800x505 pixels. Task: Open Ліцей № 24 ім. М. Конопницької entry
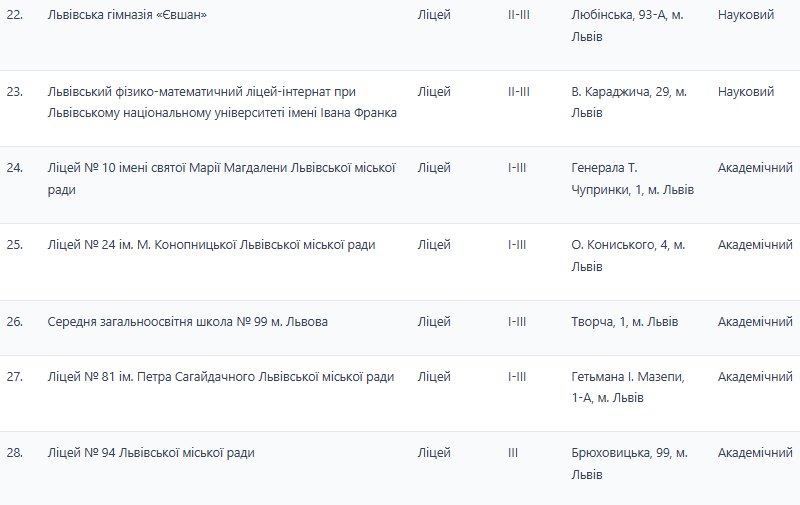click(211, 244)
